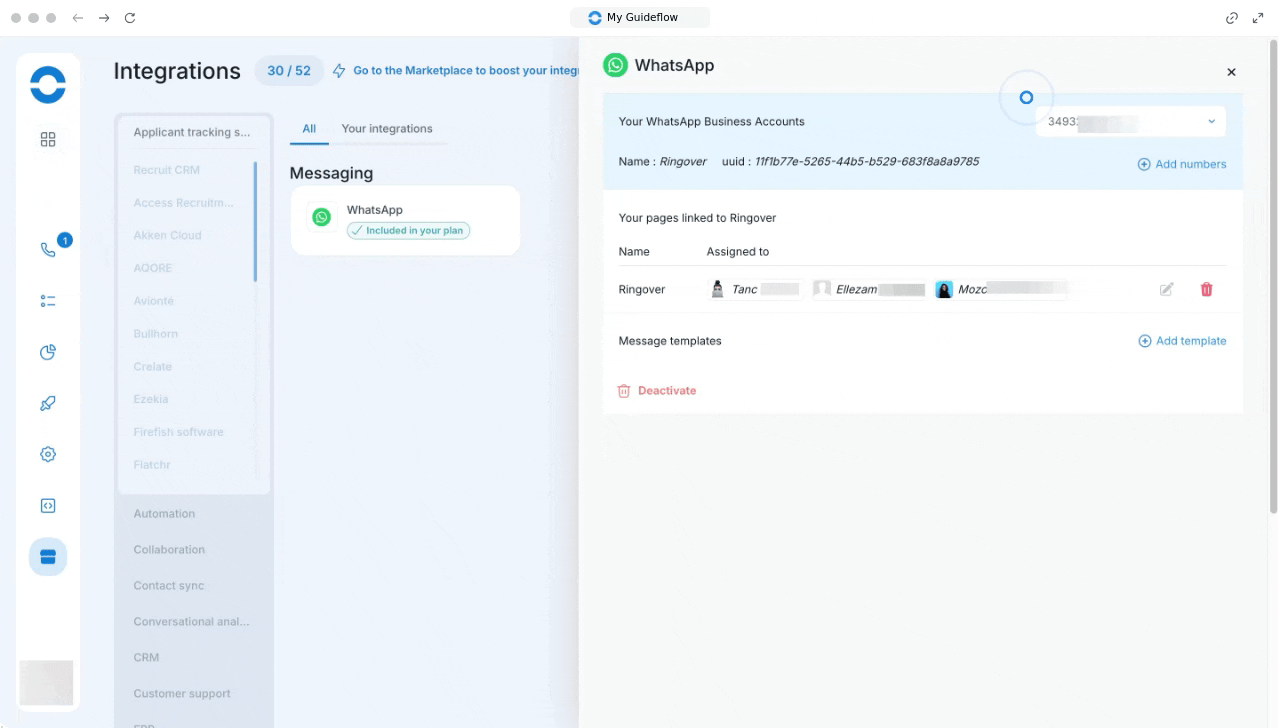Open the WhatsApp integration card
Screen dimensions: 1278x728
click(x=405, y=220)
